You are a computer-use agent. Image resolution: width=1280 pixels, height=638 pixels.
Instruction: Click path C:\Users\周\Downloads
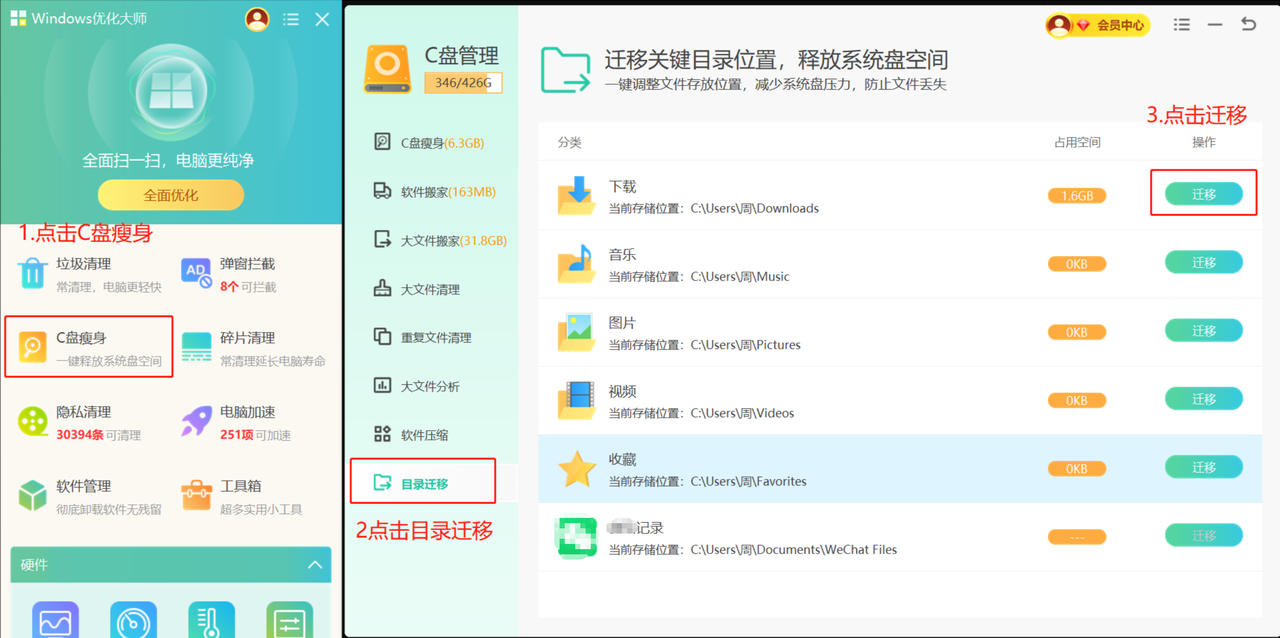[x=755, y=208]
